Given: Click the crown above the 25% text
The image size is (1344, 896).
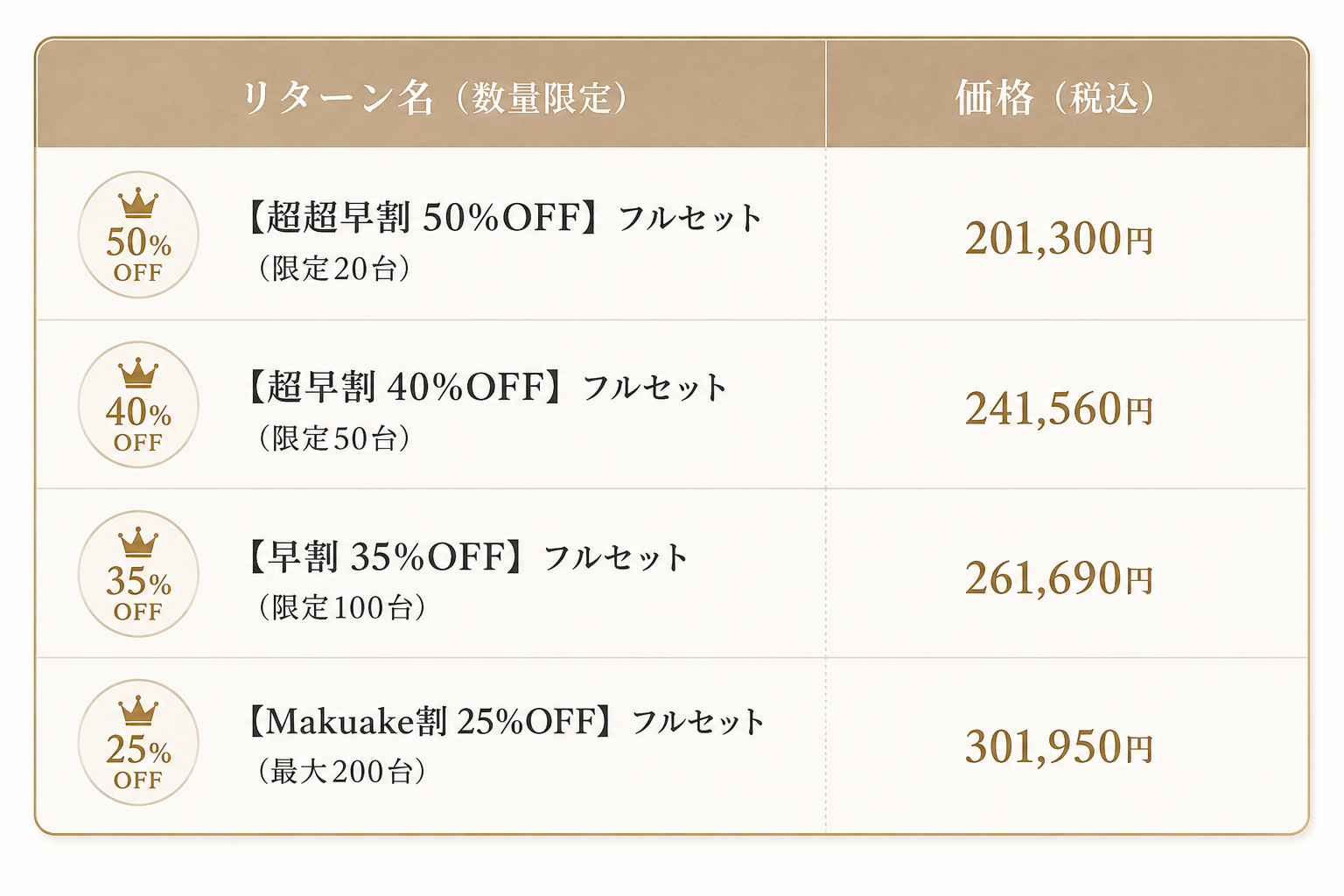Looking at the screenshot, I should point(138,711).
